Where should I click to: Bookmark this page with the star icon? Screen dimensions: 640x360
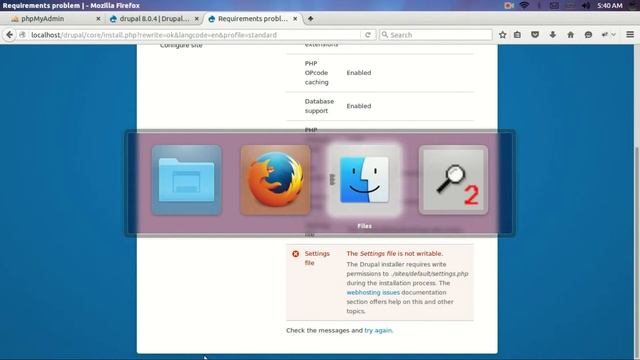point(502,35)
